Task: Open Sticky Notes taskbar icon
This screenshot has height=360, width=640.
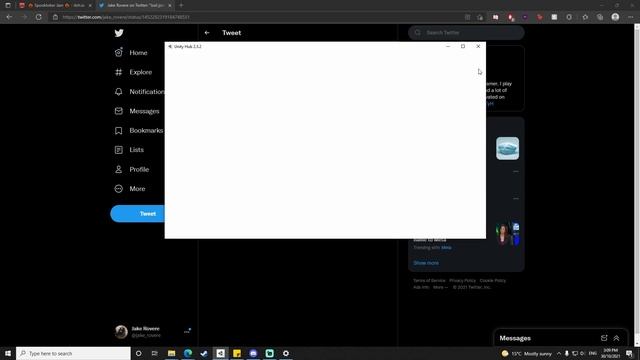Action: 237,353
